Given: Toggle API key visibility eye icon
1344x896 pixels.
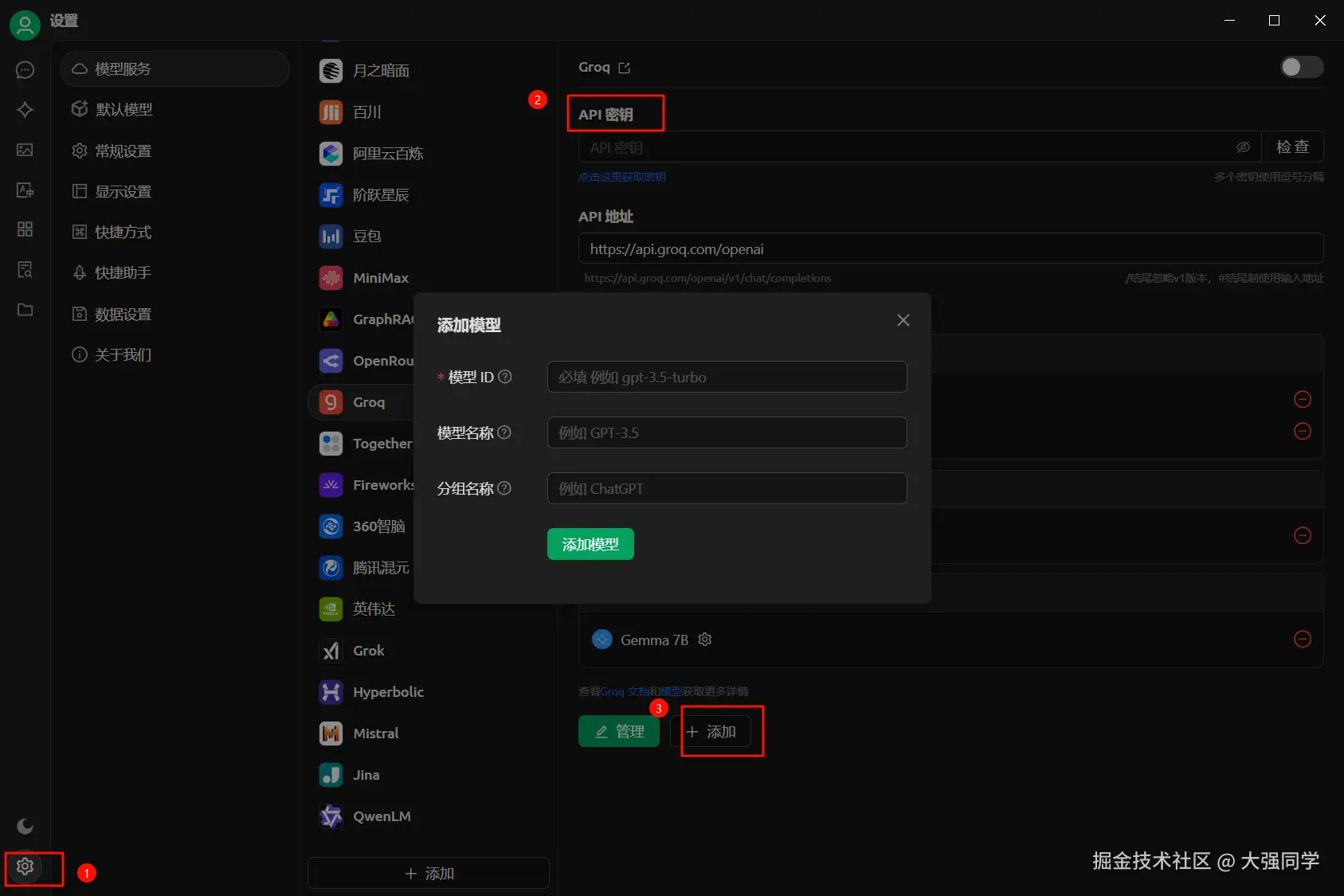Looking at the screenshot, I should 1243,147.
